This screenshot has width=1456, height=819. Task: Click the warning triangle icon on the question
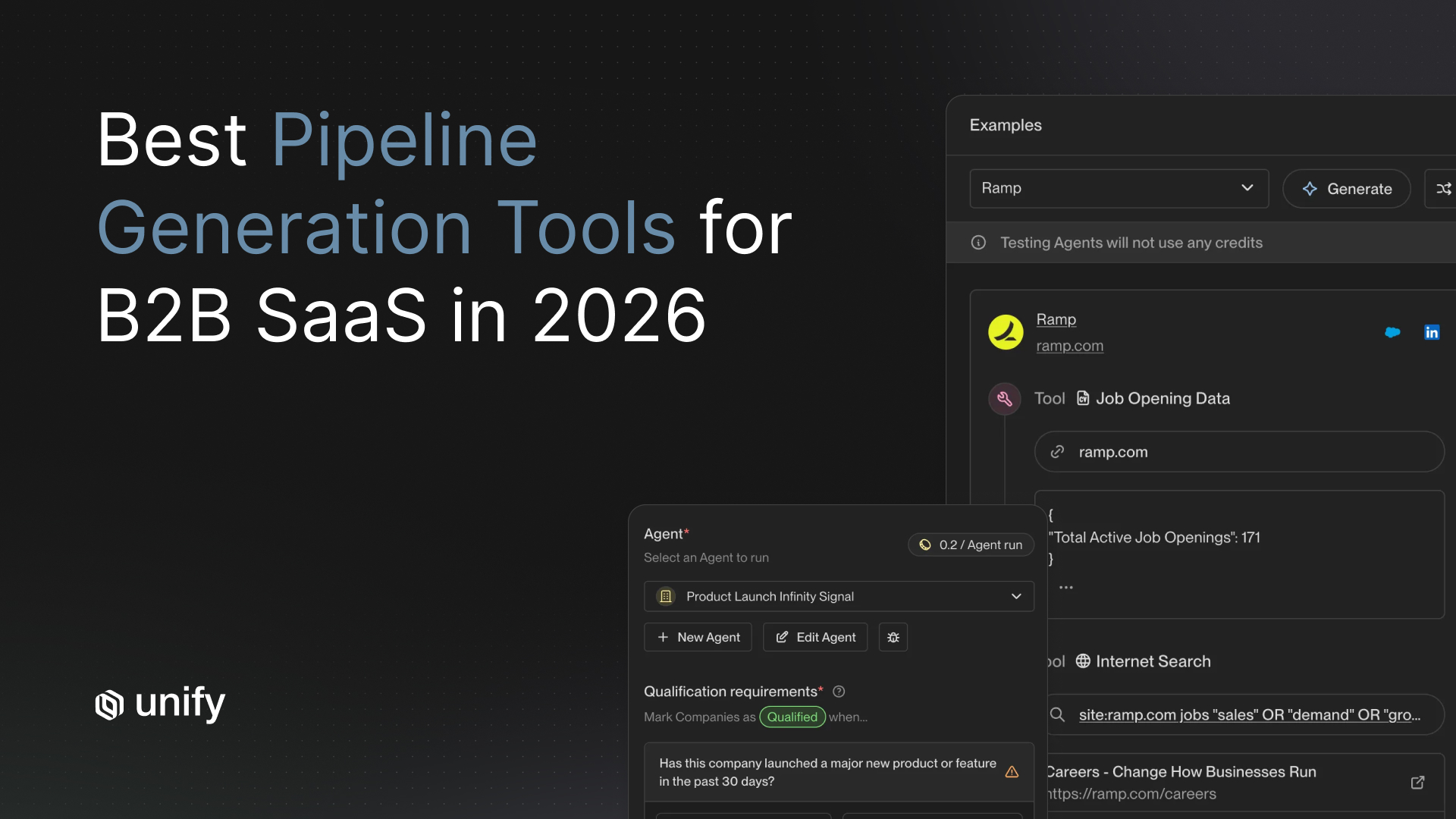1012,772
